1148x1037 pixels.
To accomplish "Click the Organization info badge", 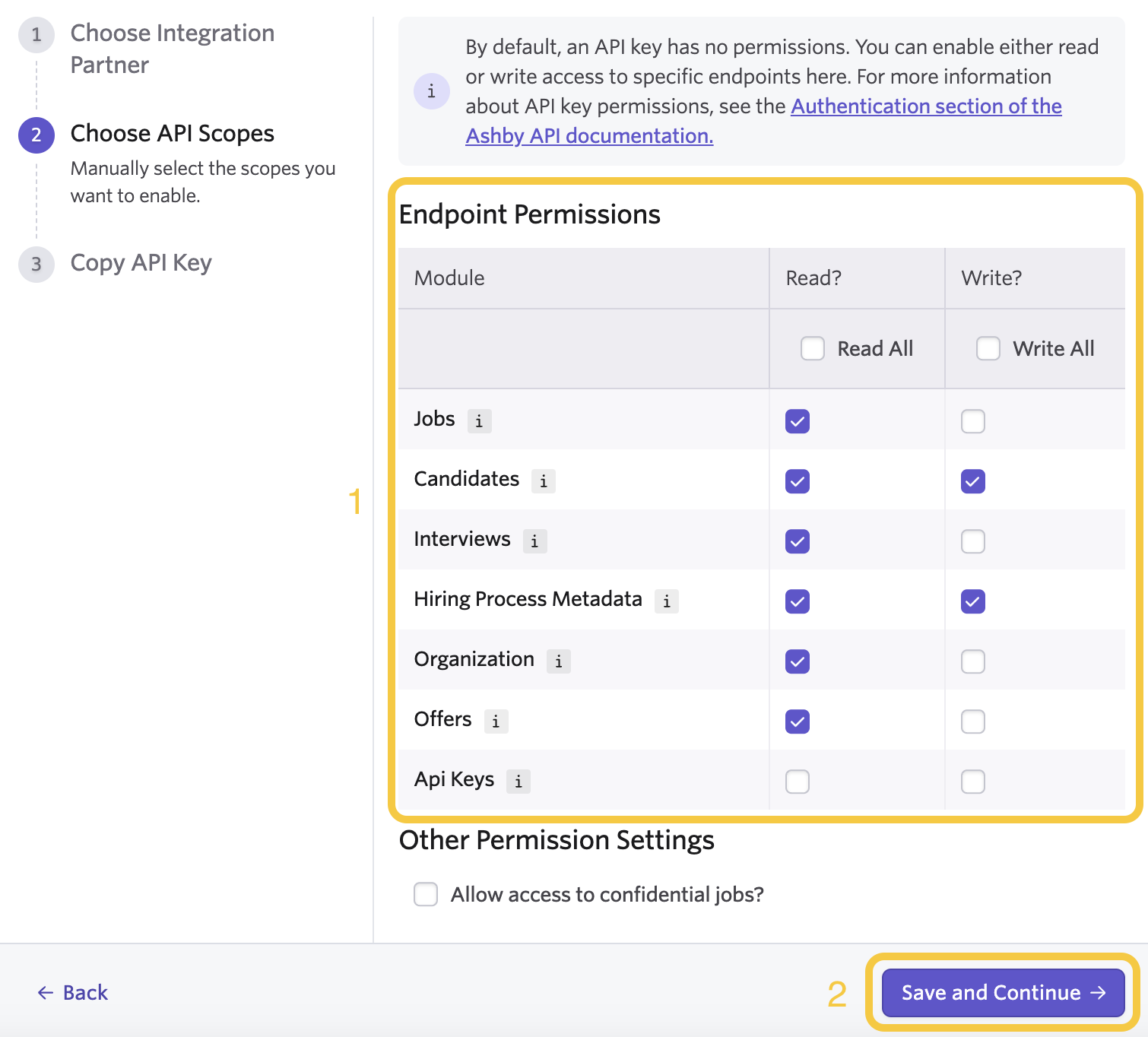I will pos(558,661).
